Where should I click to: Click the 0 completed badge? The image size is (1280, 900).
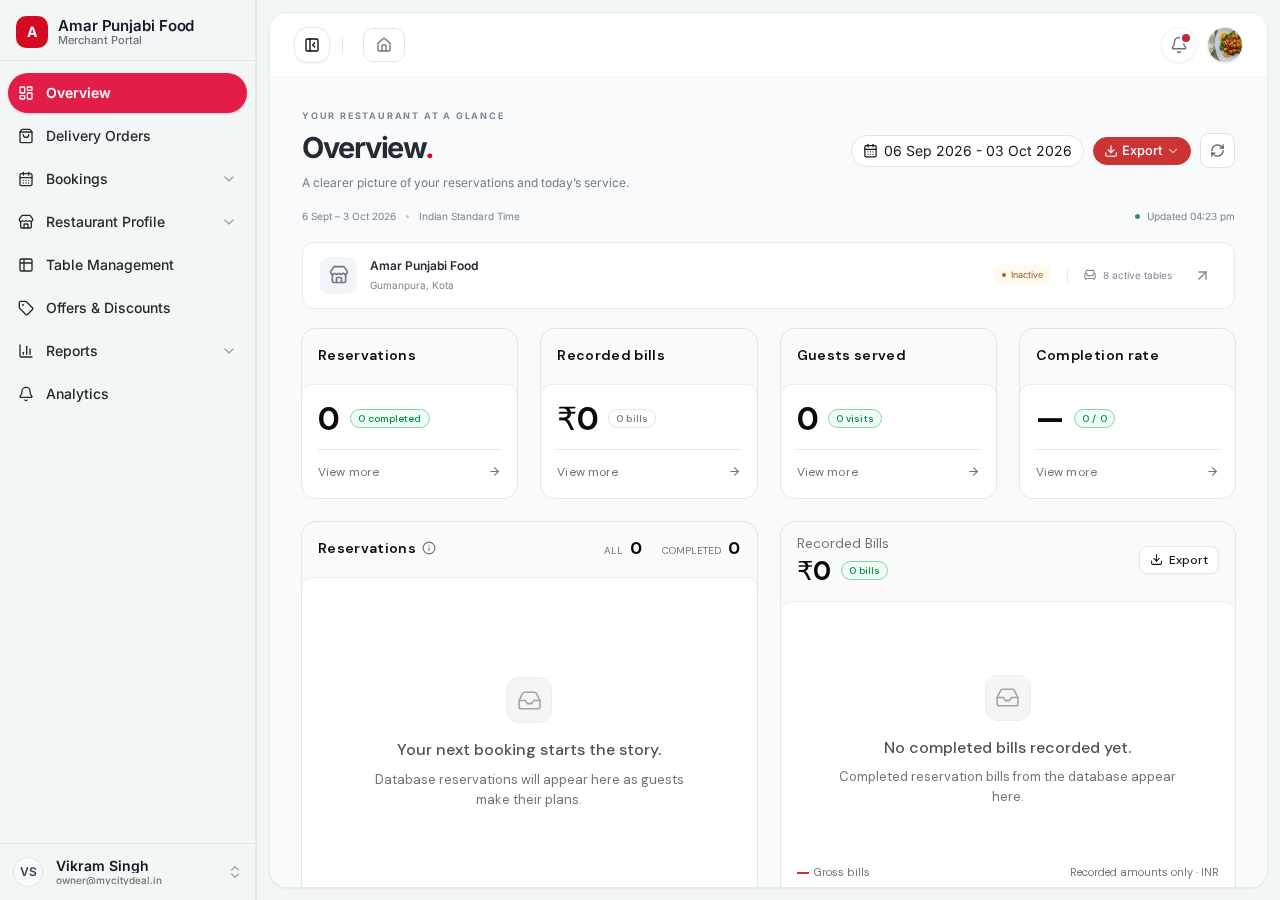pos(390,419)
